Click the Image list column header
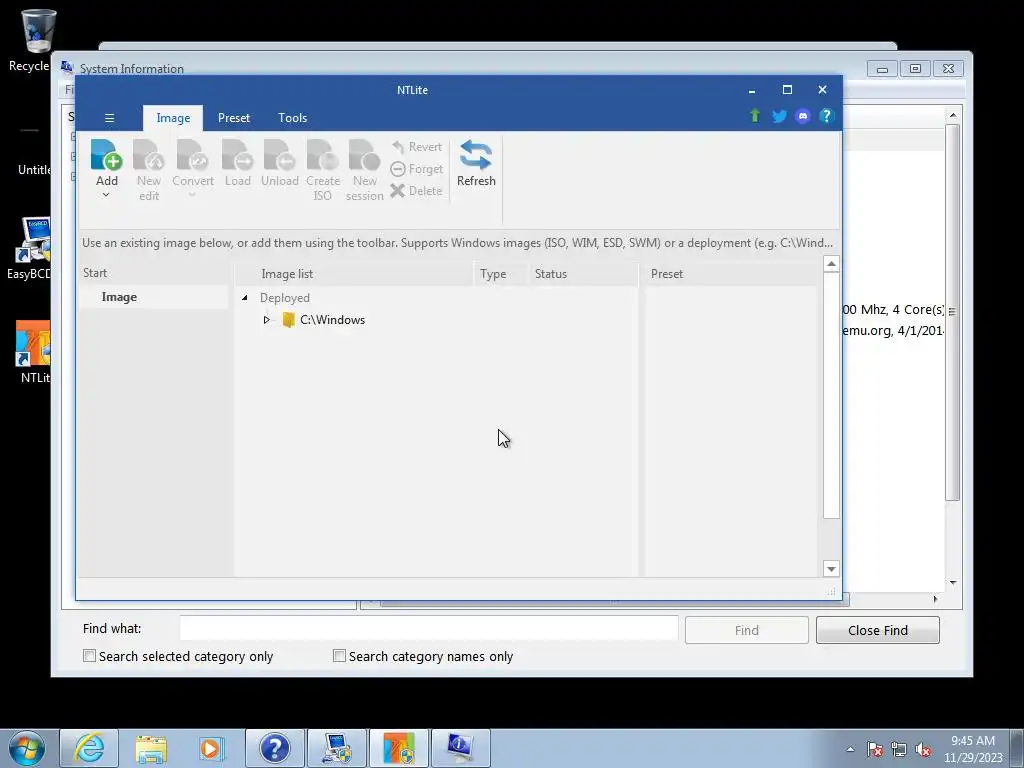 click(x=287, y=274)
